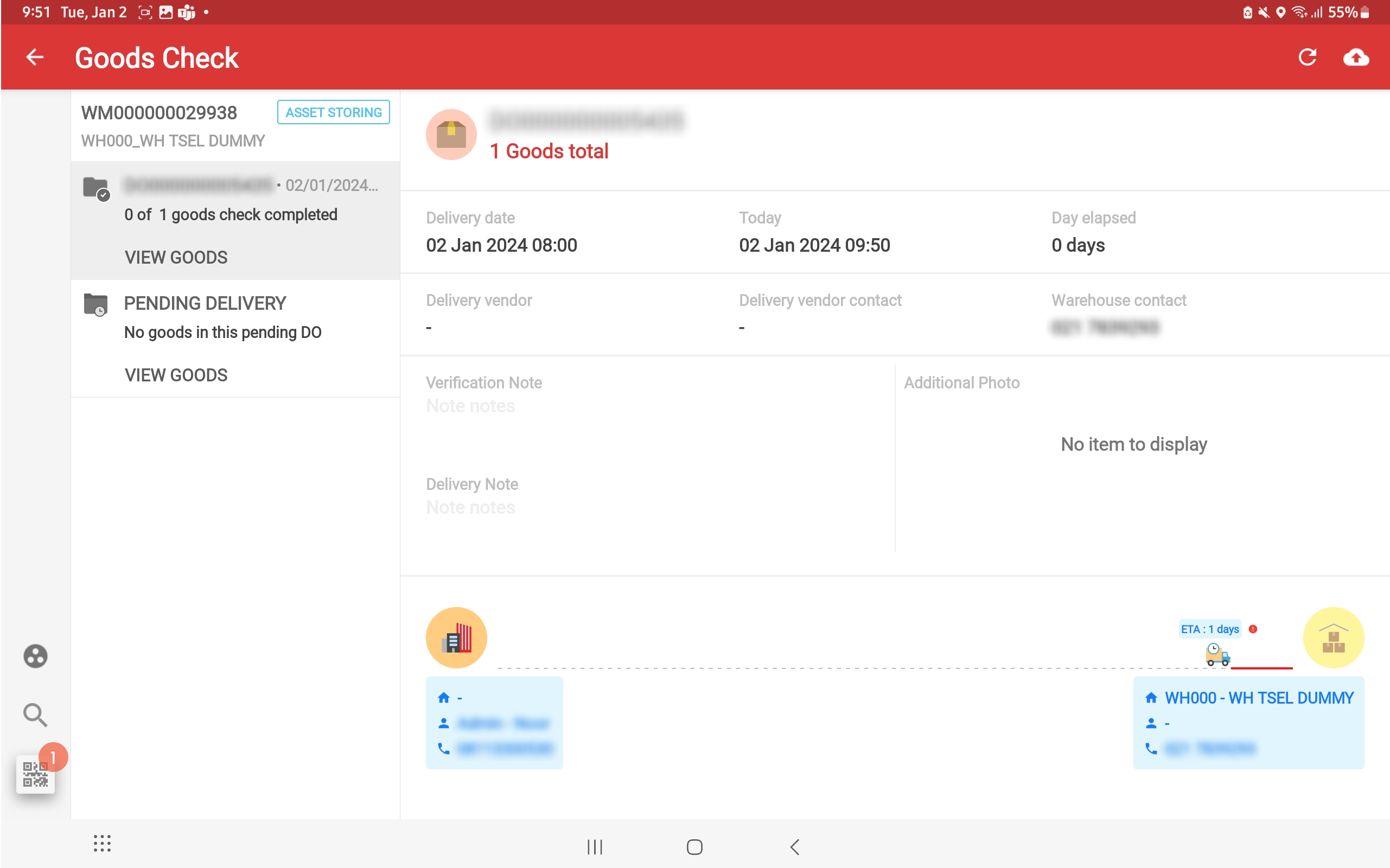Tap No item to display text

[1133, 444]
